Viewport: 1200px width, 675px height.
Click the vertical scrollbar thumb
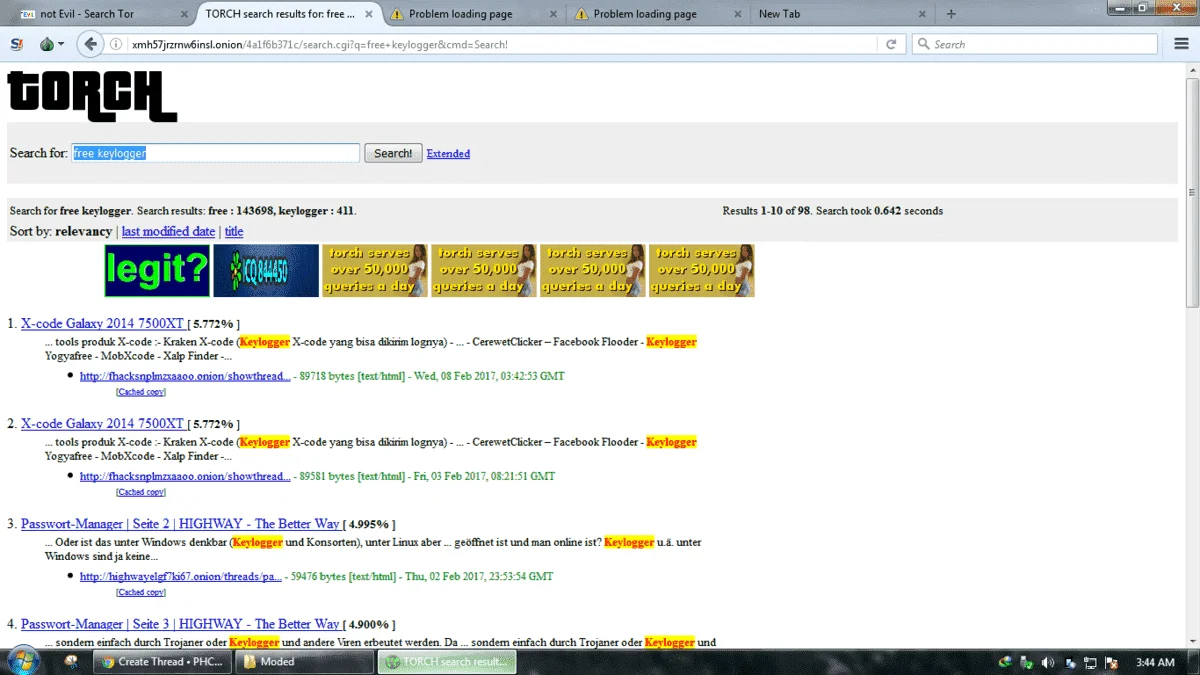pos(1192,192)
